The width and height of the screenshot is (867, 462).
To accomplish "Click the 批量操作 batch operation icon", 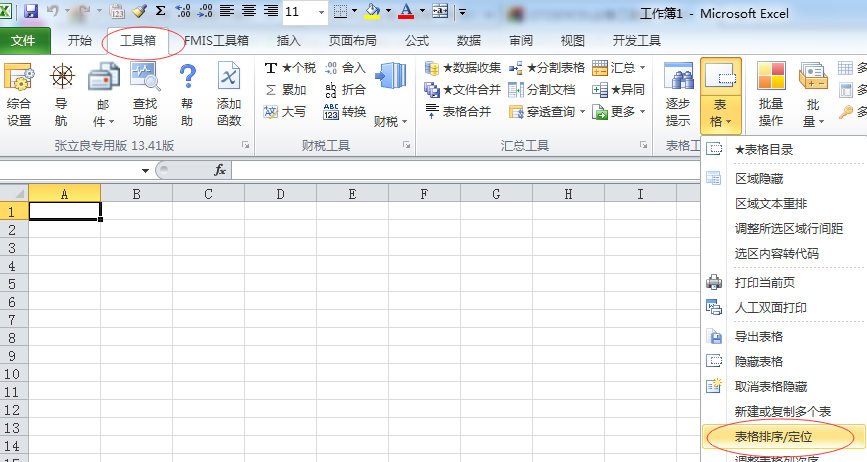I will point(770,95).
